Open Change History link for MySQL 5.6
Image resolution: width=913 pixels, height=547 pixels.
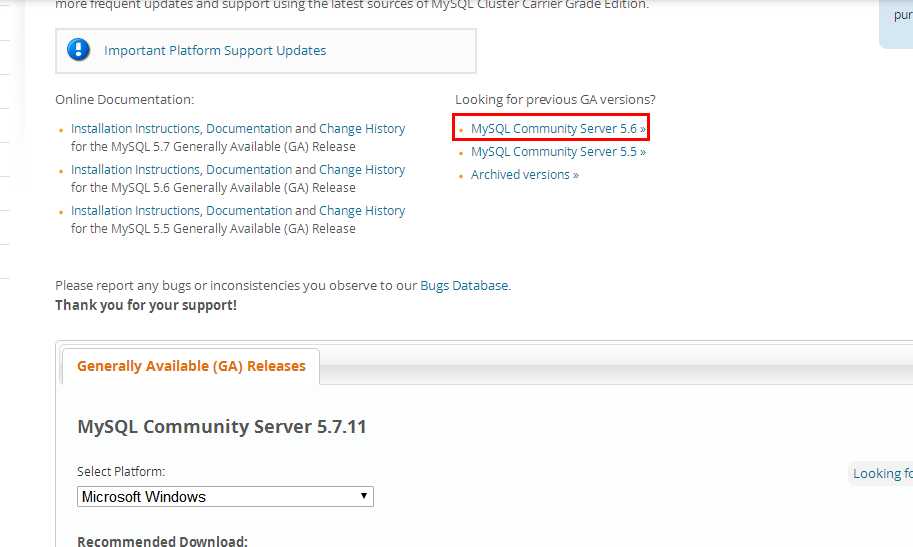(x=362, y=170)
